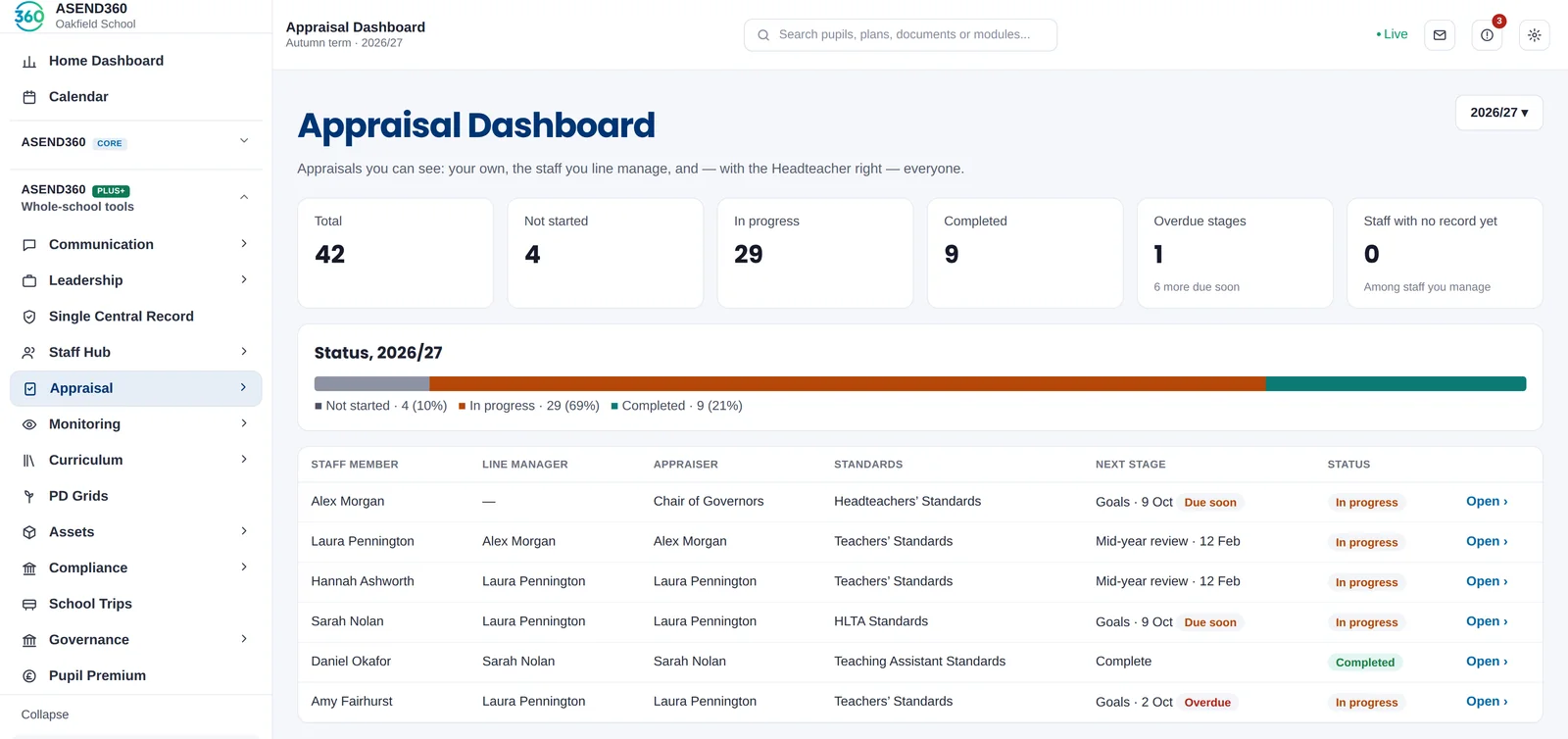The image size is (1568, 739).
Task: Click the Single Central Record shield icon
Action: pos(29,317)
